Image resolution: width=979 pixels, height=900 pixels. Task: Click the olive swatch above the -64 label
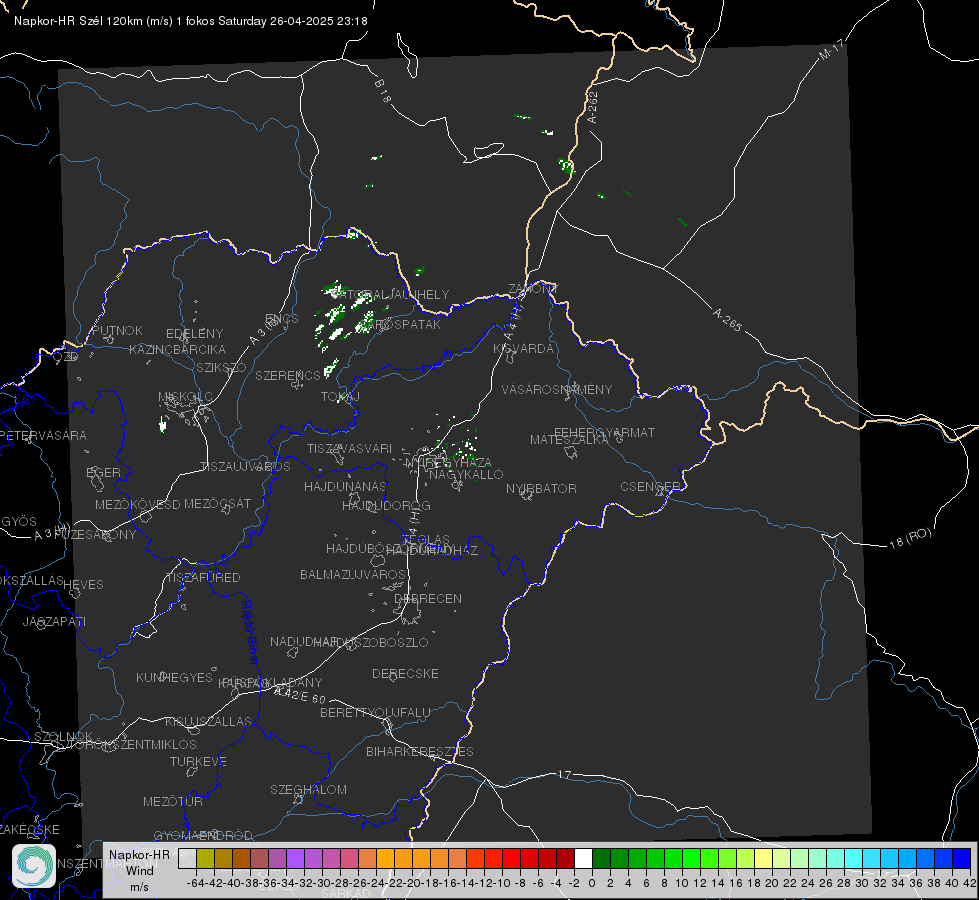click(x=205, y=858)
